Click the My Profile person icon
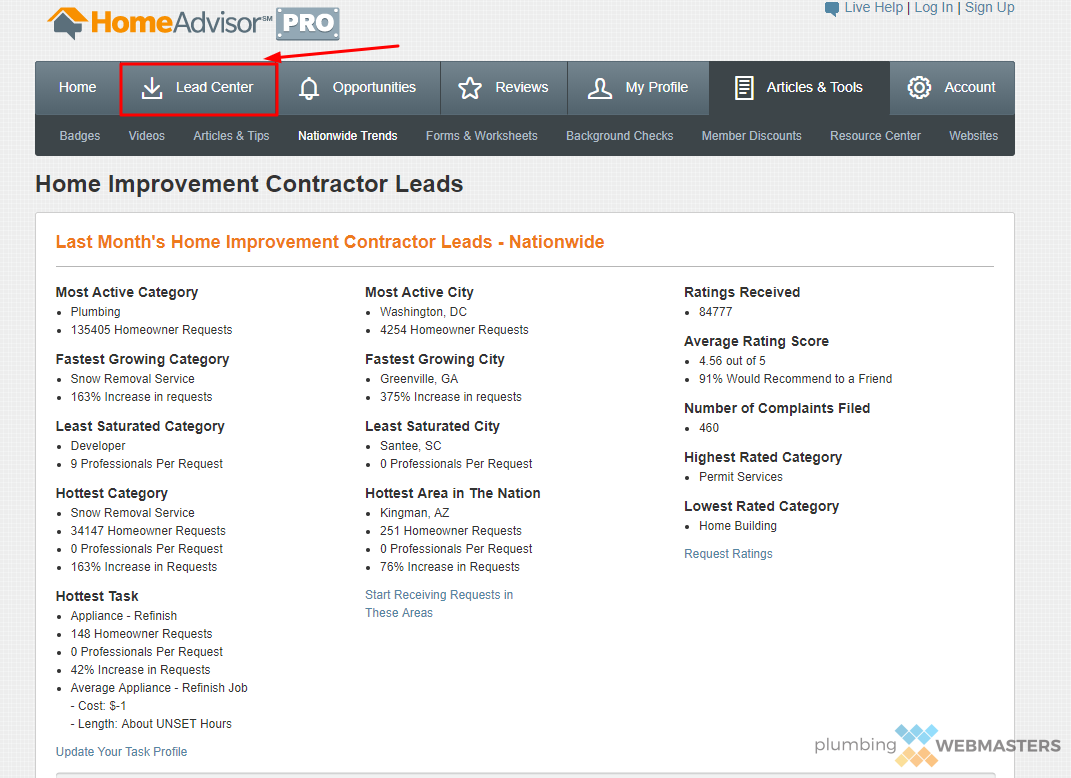Viewport: 1071px width, 778px height. pos(600,88)
